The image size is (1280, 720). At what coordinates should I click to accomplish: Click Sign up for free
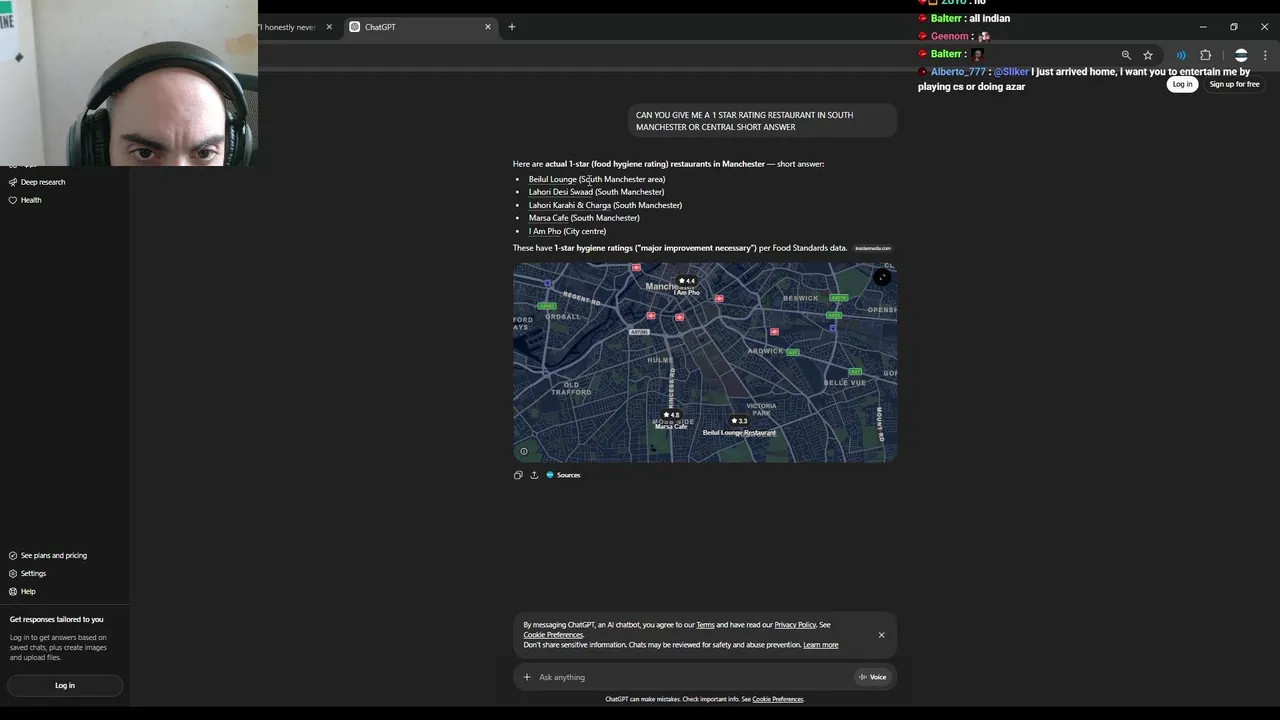[1234, 85]
